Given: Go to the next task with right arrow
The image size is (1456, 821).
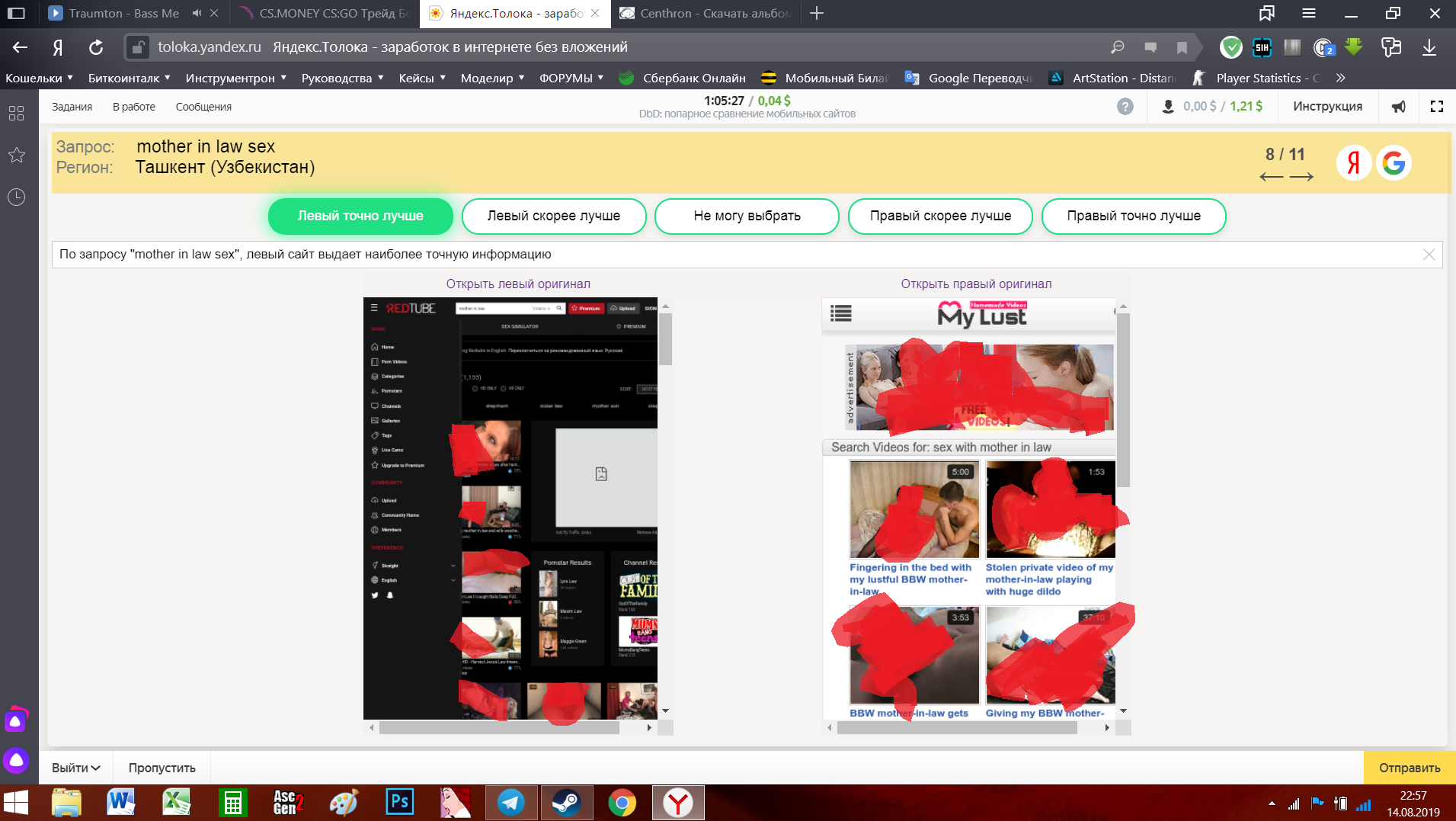Looking at the screenshot, I should [1301, 177].
